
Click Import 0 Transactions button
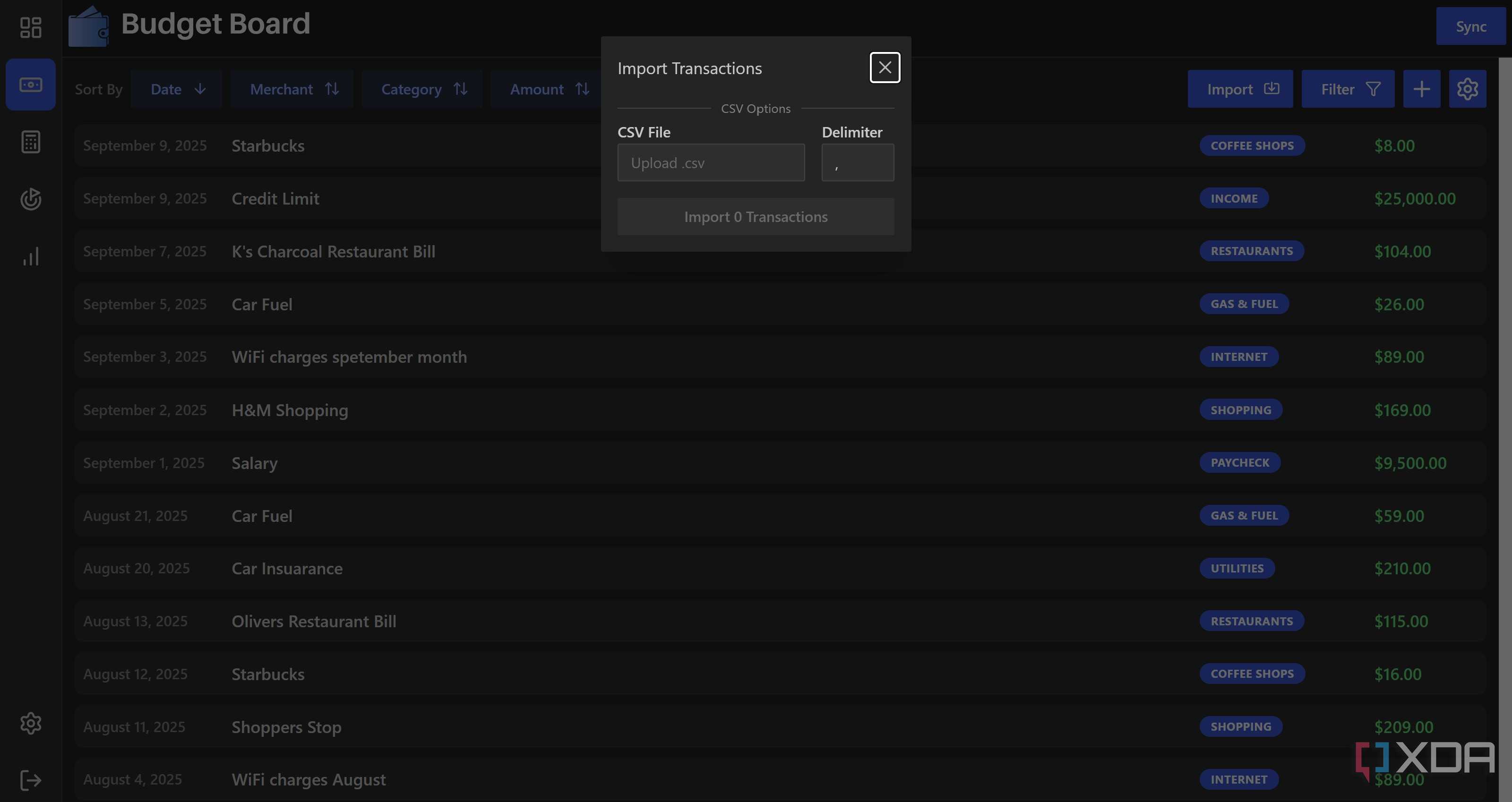click(756, 216)
